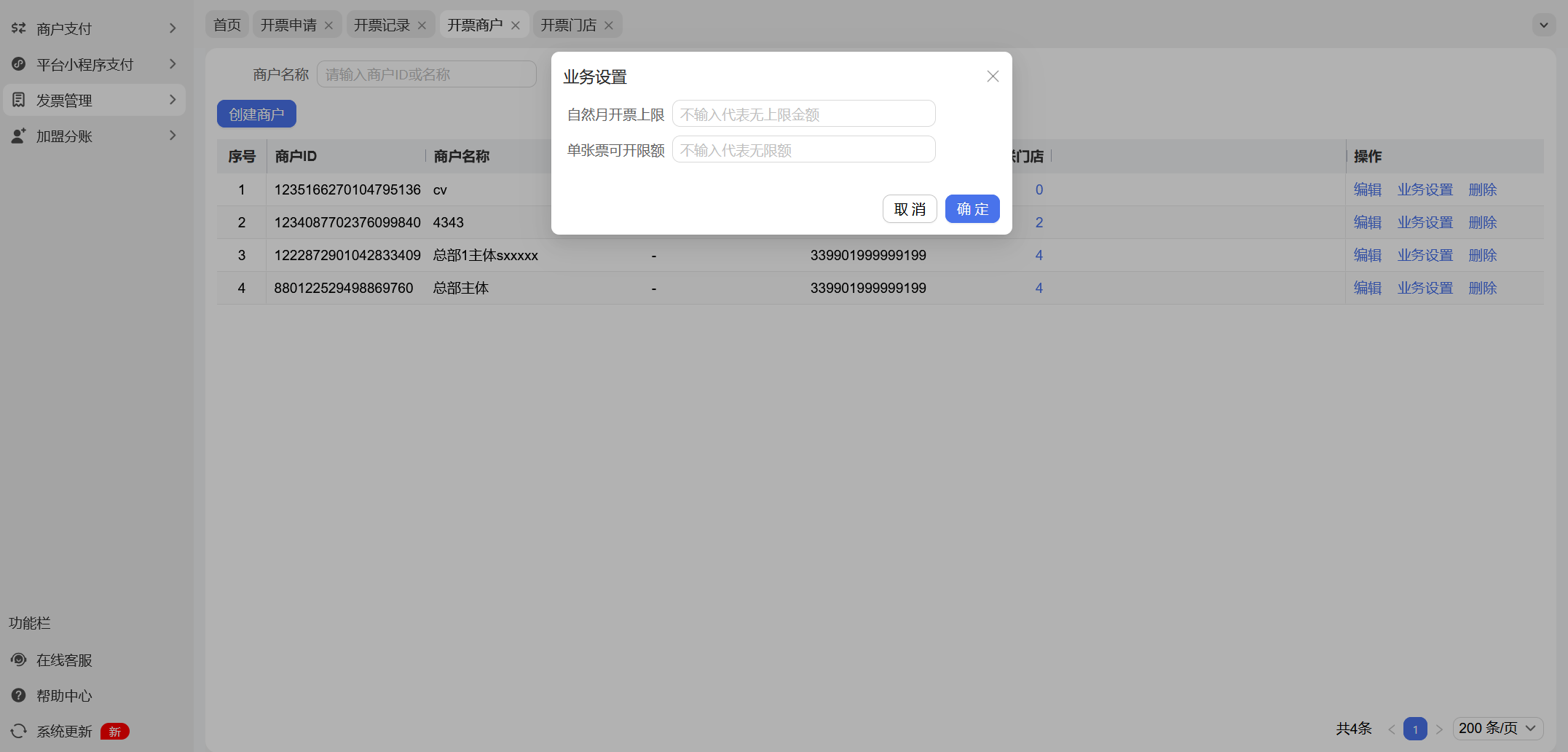Click 删除 for merchant 4343

[1483, 222]
